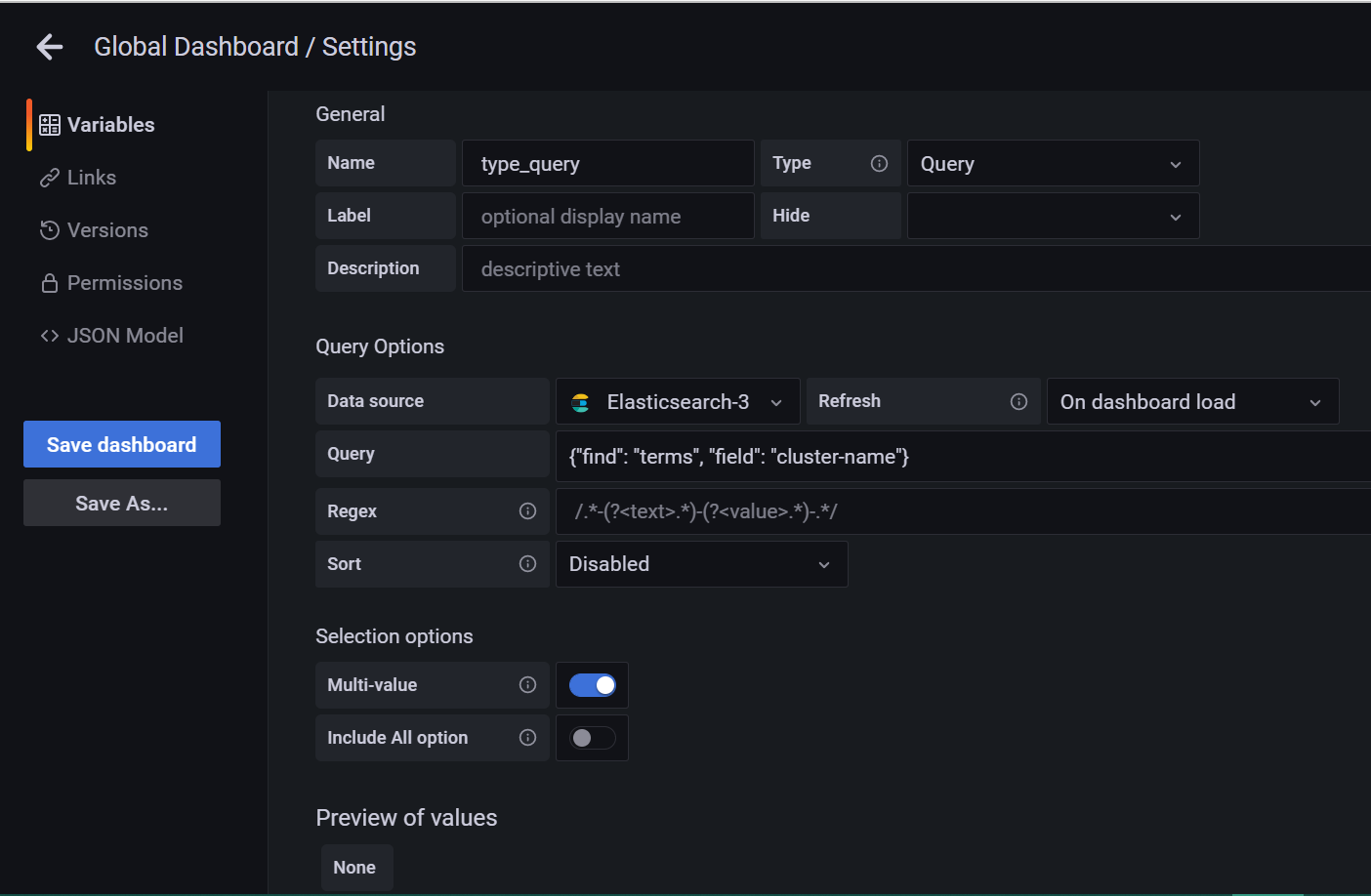Click the type_query Name input field

click(x=607, y=163)
